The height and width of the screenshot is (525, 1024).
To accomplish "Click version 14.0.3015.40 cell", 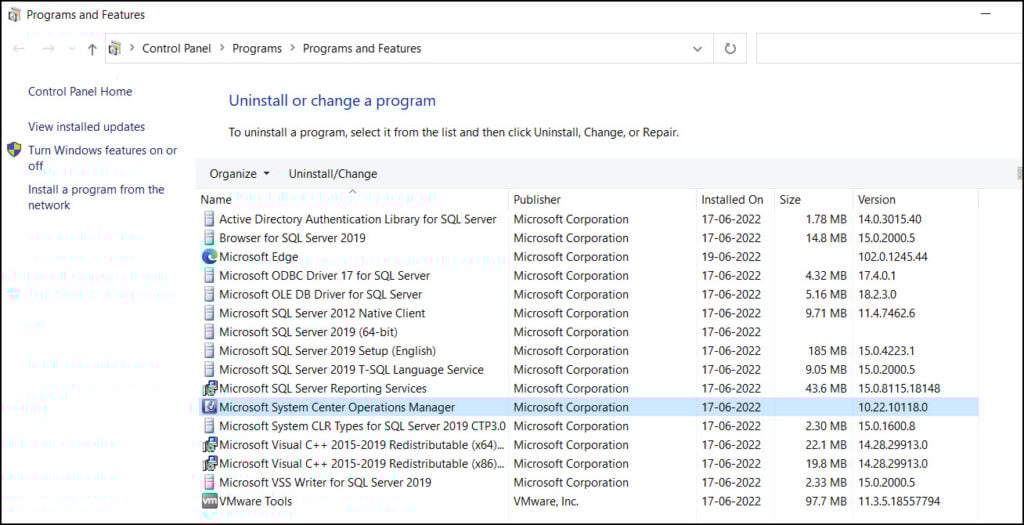I will (x=889, y=219).
